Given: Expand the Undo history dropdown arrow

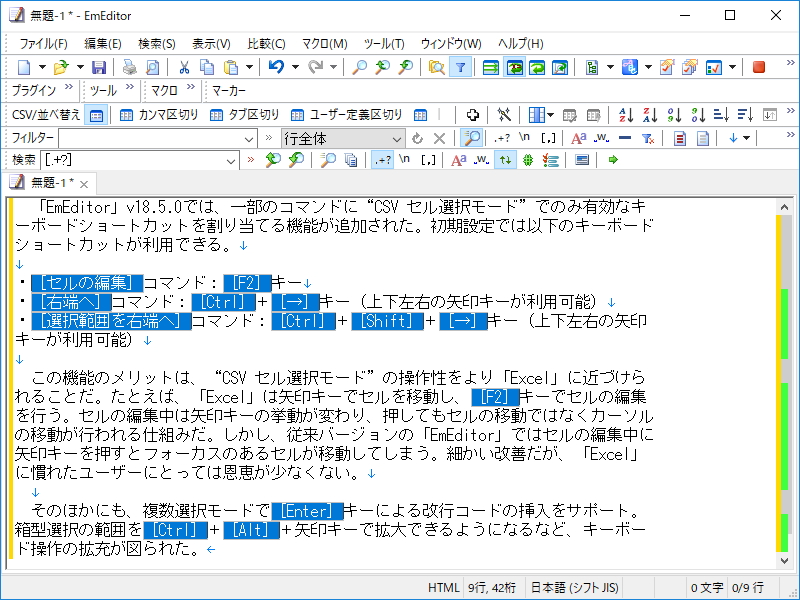Looking at the screenshot, I should coord(295,67).
